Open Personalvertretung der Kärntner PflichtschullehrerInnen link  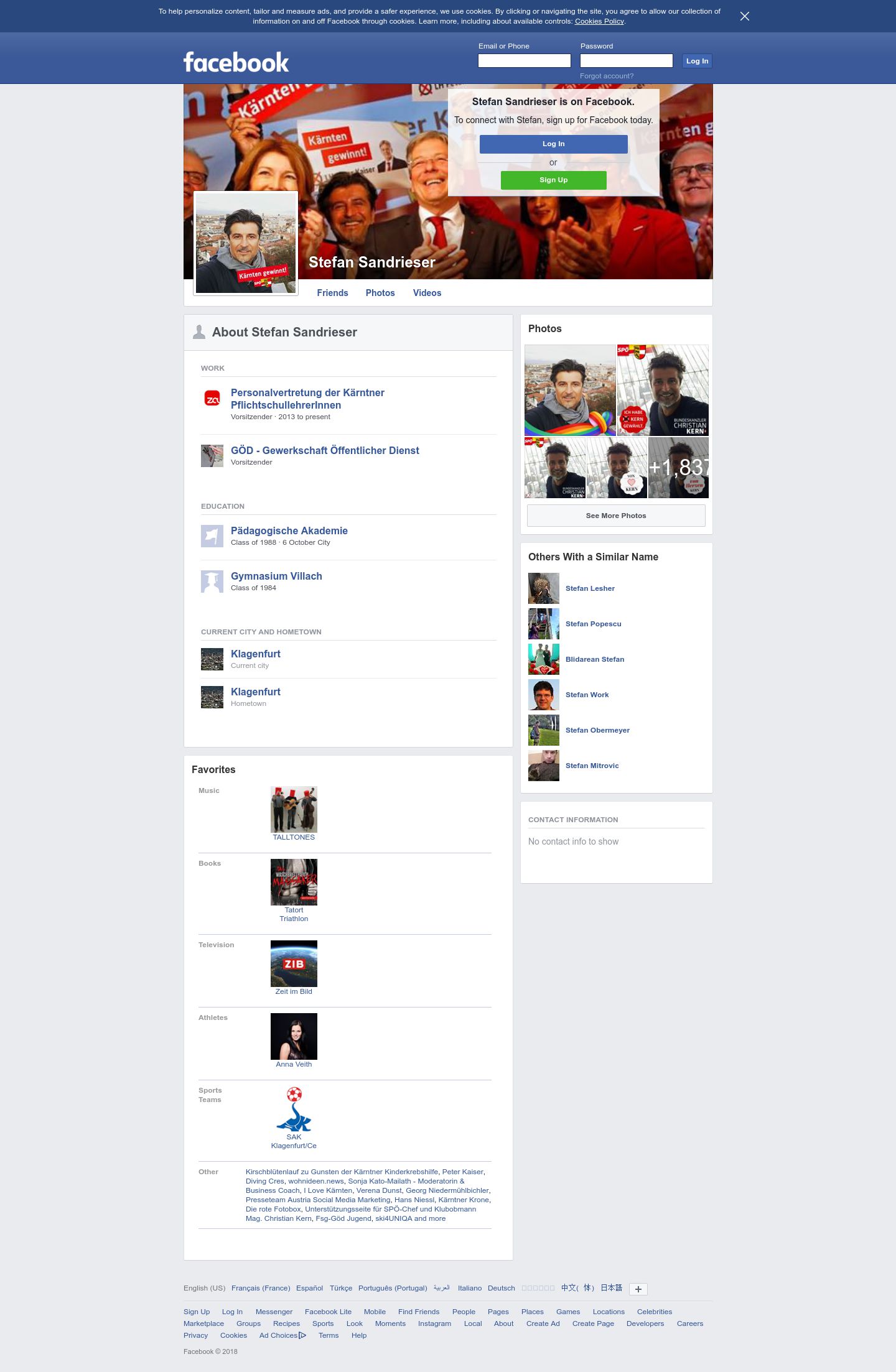(307, 399)
